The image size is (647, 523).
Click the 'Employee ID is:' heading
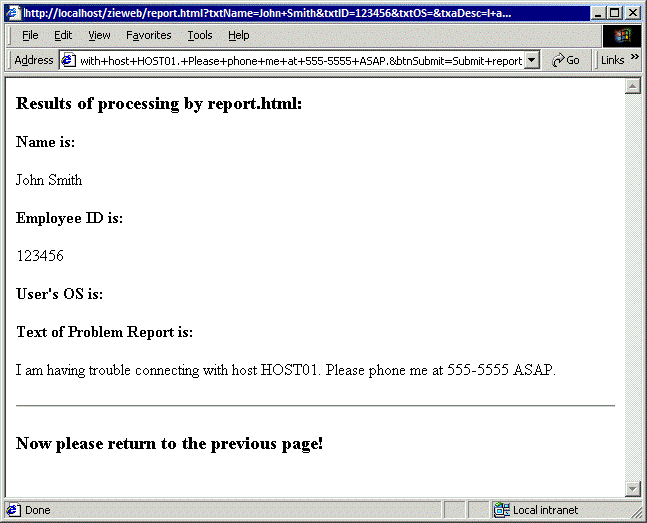pyautogui.click(x=69, y=218)
